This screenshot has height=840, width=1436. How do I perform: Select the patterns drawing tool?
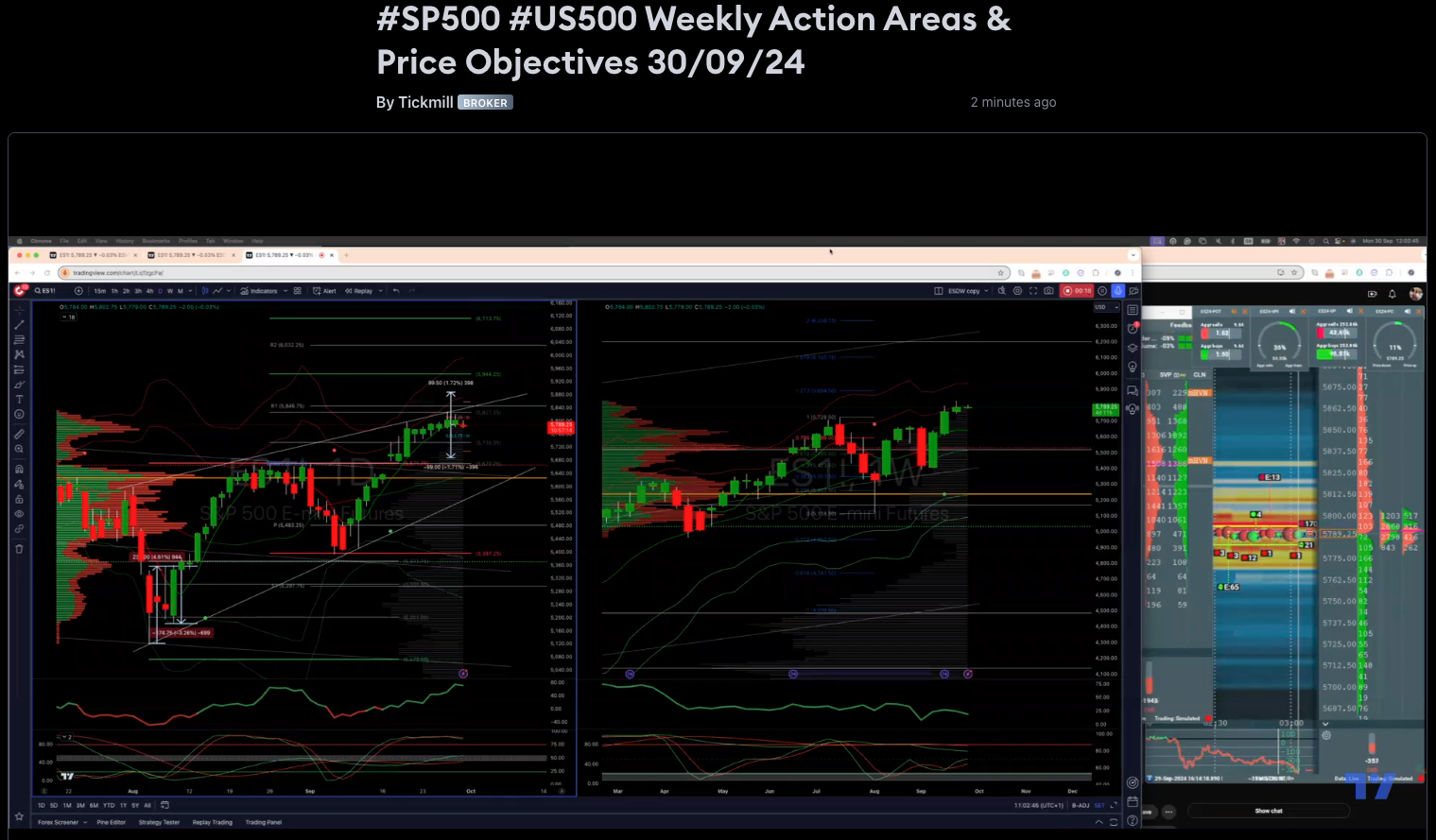point(19,354)
